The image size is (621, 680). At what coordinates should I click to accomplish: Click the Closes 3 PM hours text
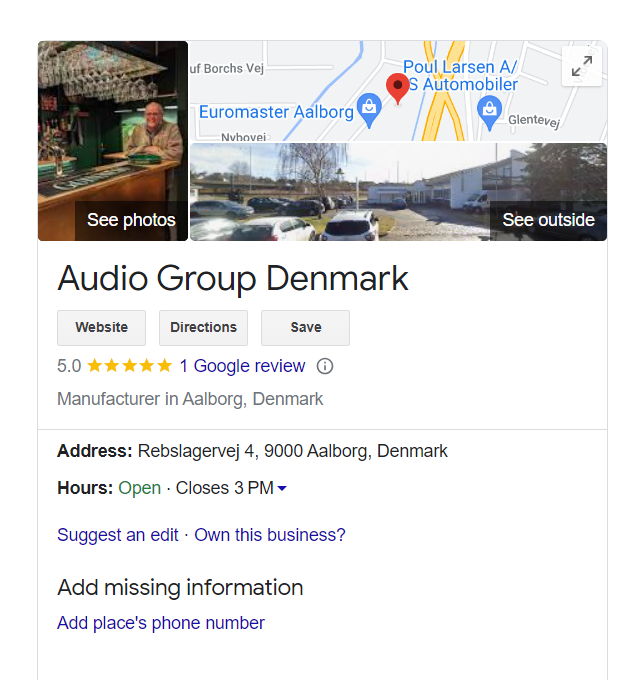click(225, 488)
